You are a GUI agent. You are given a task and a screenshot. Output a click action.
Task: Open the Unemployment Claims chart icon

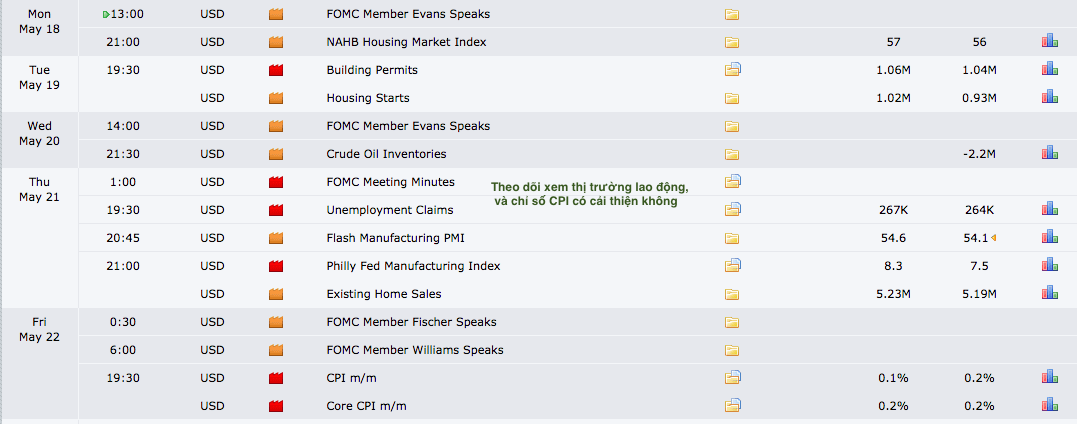pos(1049,210)
